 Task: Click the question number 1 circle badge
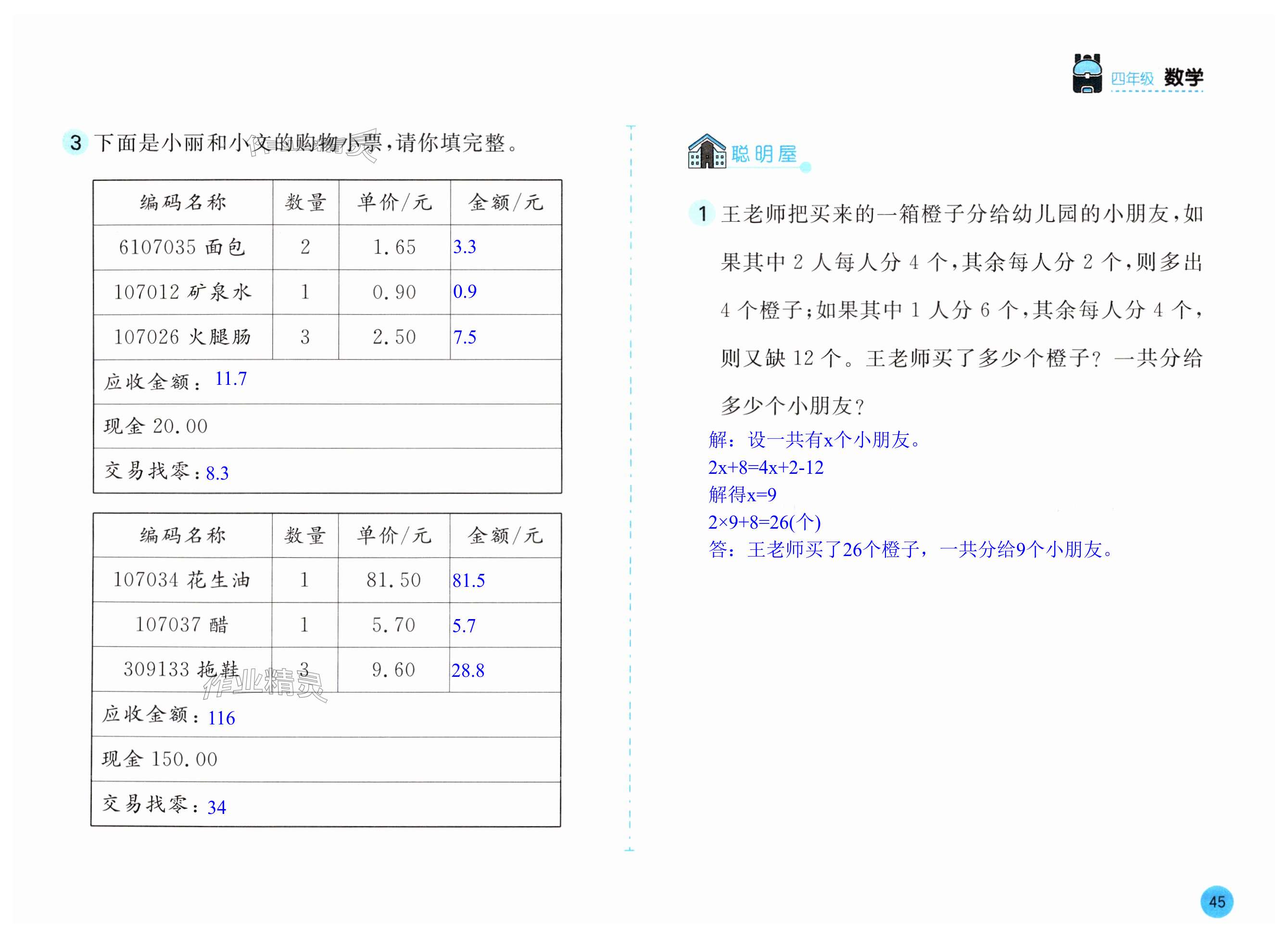pyautogui.click(x=702, y=214)
